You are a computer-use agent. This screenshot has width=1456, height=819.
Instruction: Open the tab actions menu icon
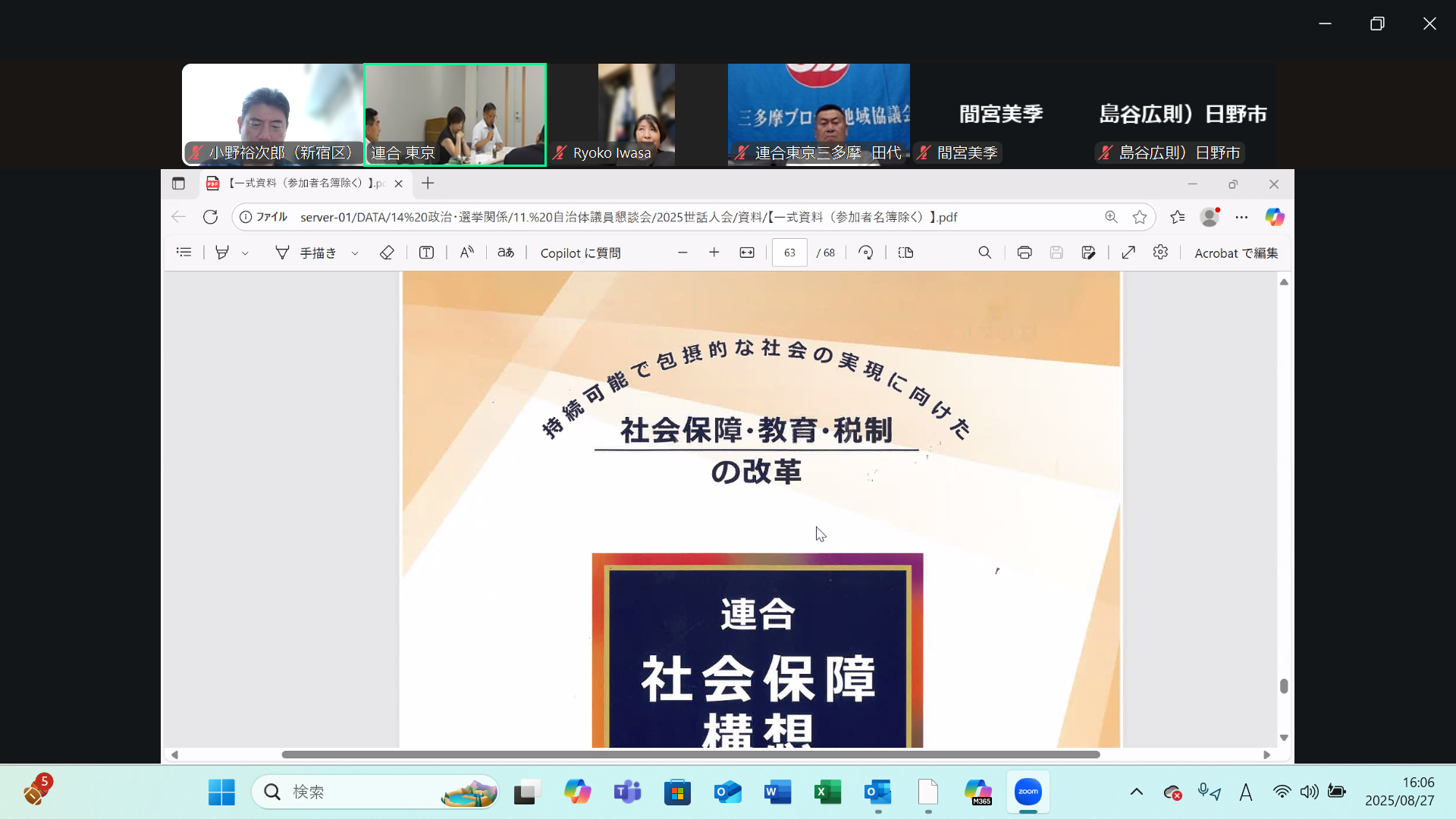[178, 184]
